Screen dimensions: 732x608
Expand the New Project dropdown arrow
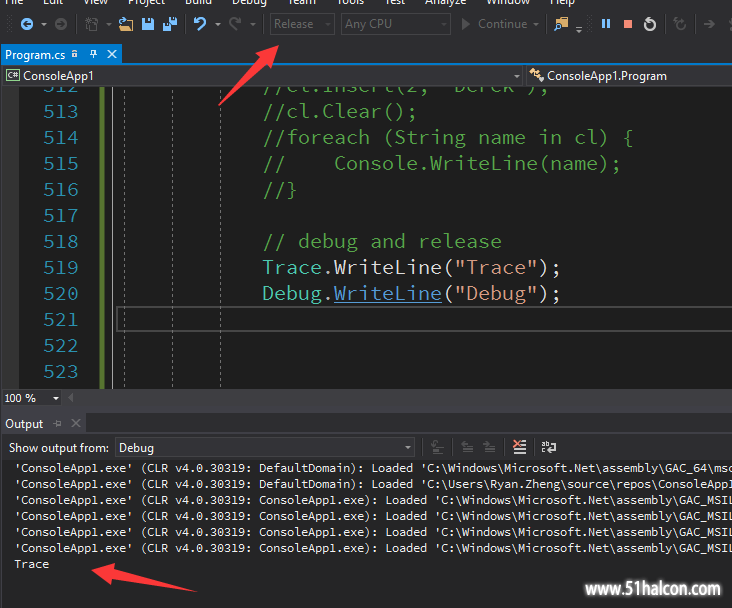click(108, 24)
